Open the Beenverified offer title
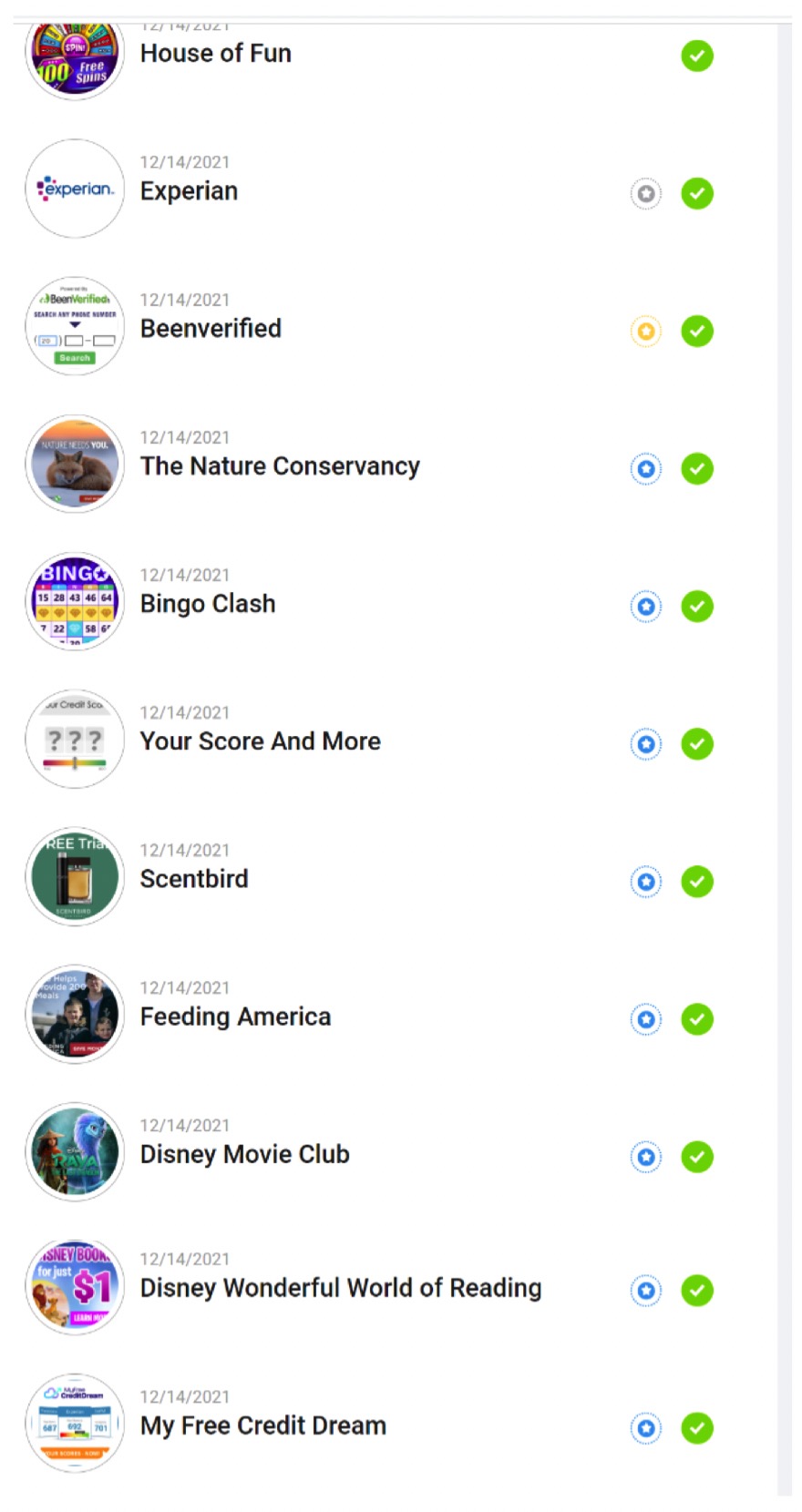The height and width of the screenshot is (1512, 802). (211, 329)
